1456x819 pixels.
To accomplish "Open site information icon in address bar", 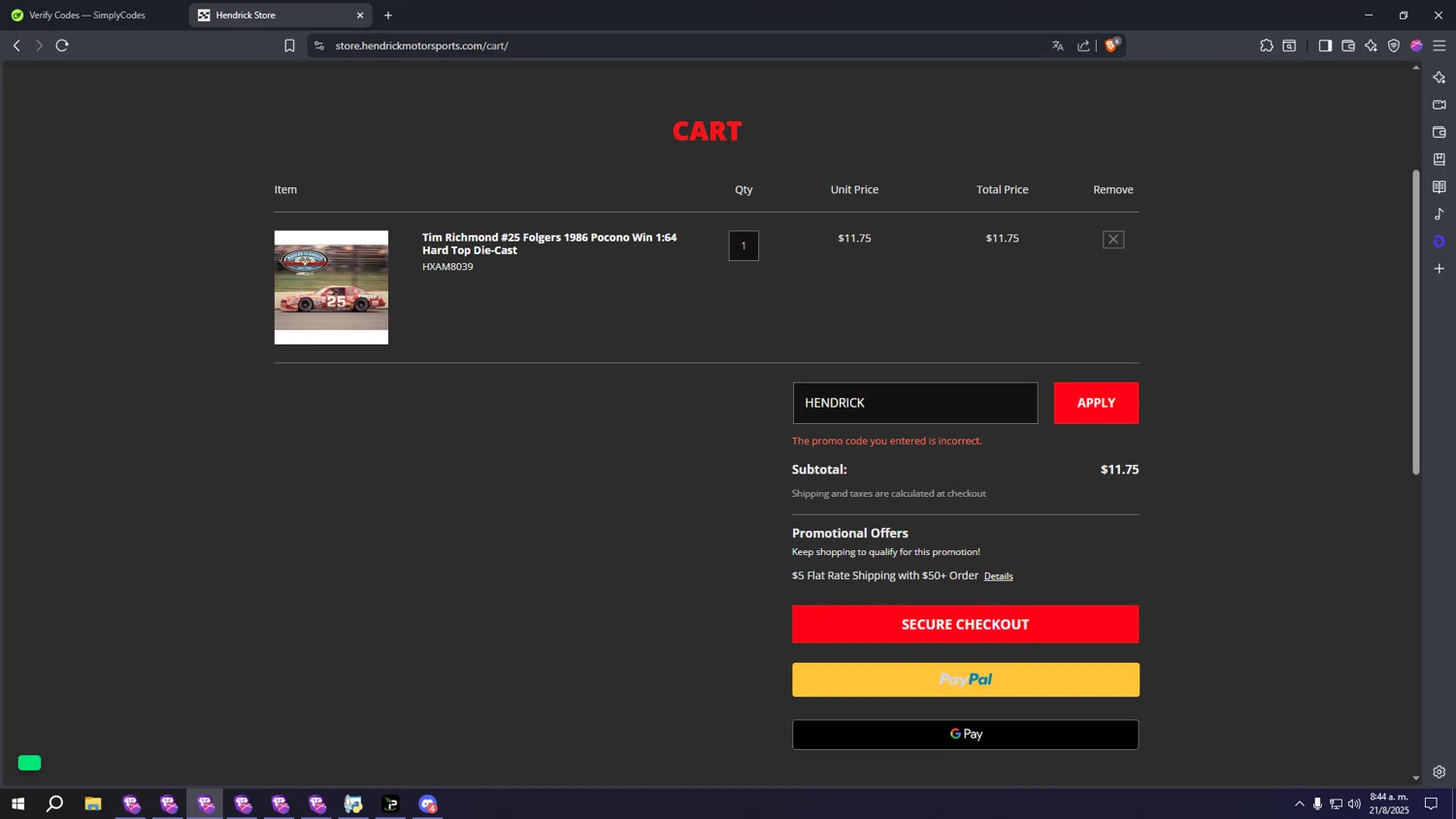I will coord(319,46).
